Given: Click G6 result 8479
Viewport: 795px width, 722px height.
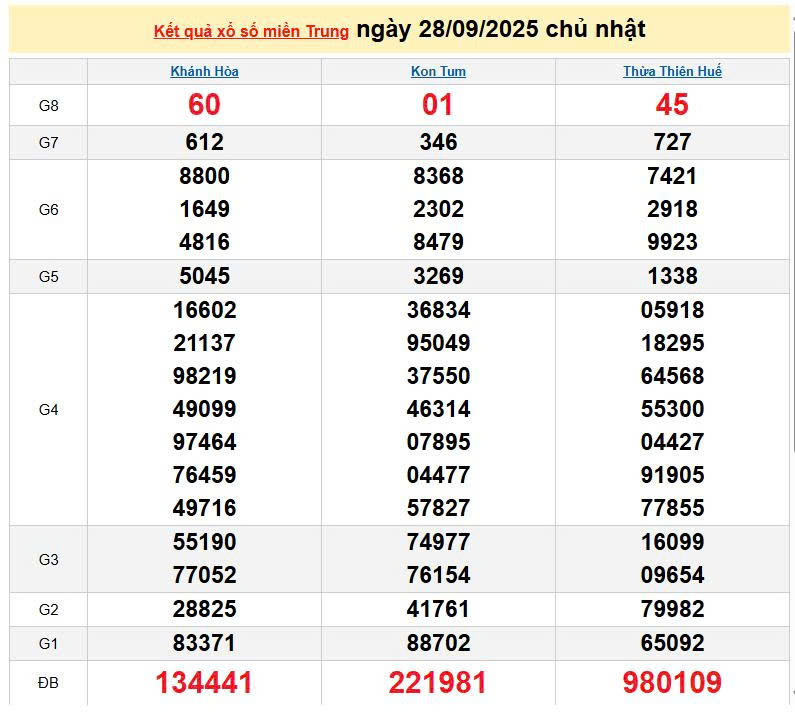Looking at the screenshot, I should point(438,242).
